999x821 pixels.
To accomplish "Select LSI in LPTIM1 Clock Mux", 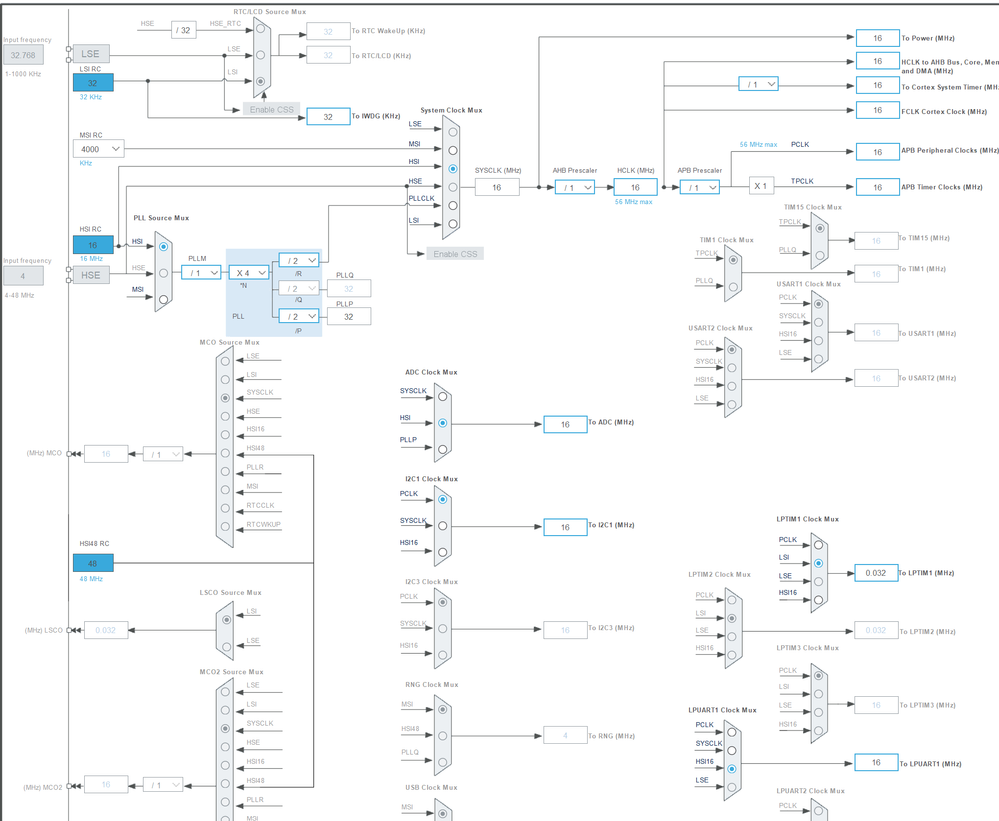I will [x=818, y=563].
